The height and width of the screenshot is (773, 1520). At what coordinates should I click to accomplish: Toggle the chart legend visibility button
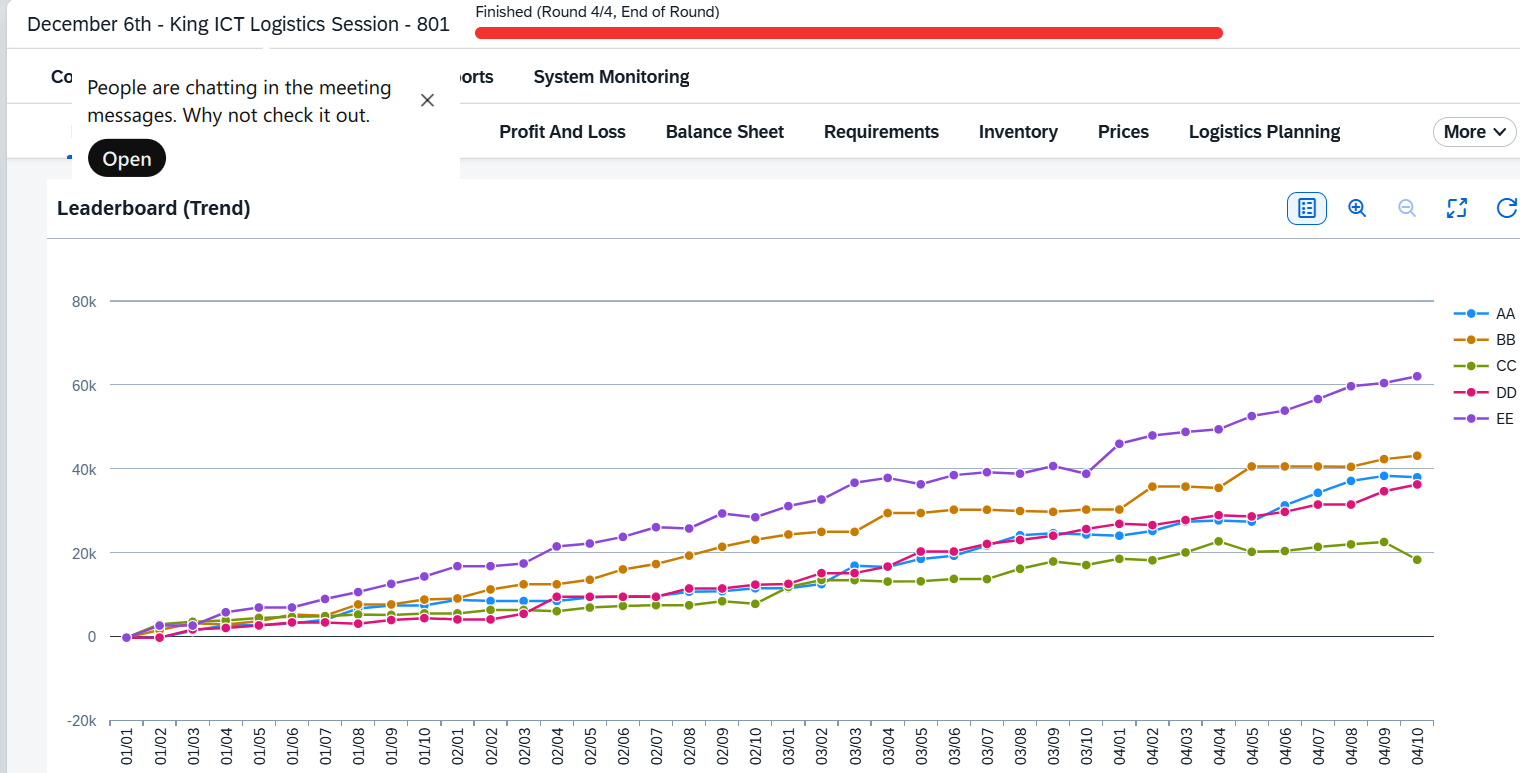click(x=1306, y=208)
